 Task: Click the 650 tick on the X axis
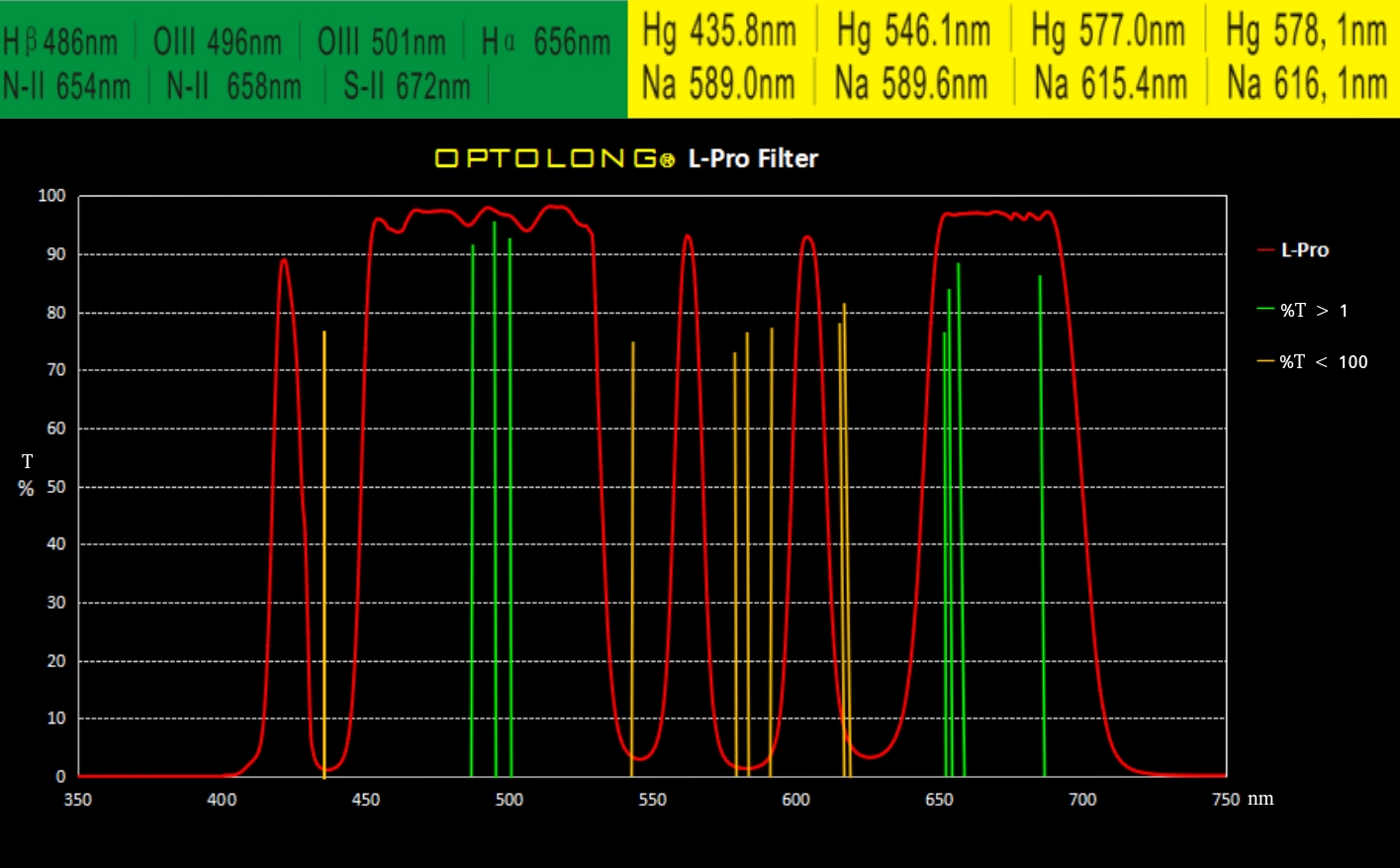coord(939,800)
